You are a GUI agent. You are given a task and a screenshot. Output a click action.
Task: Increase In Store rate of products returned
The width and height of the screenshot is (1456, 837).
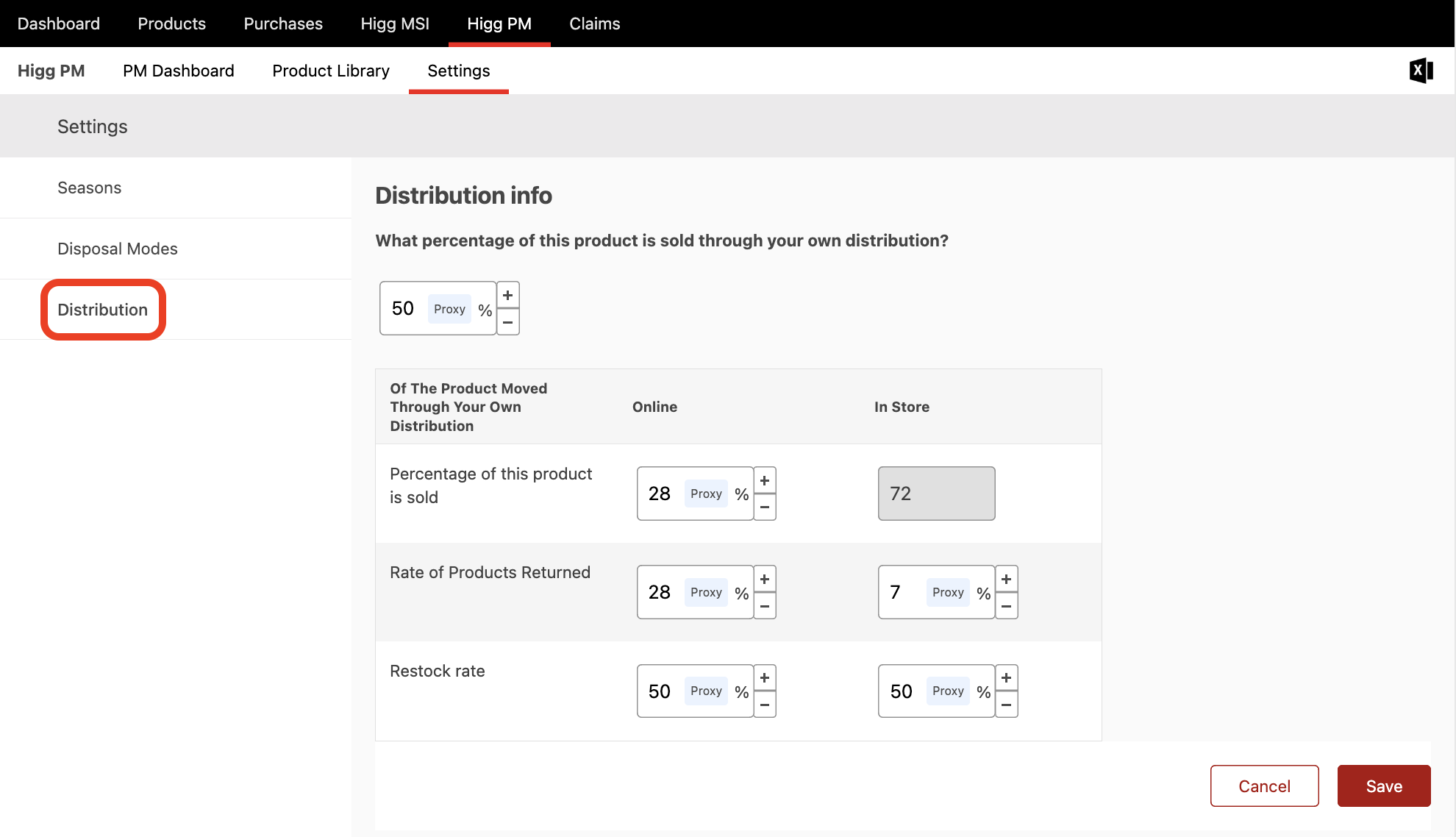(x=1007, y=579)
